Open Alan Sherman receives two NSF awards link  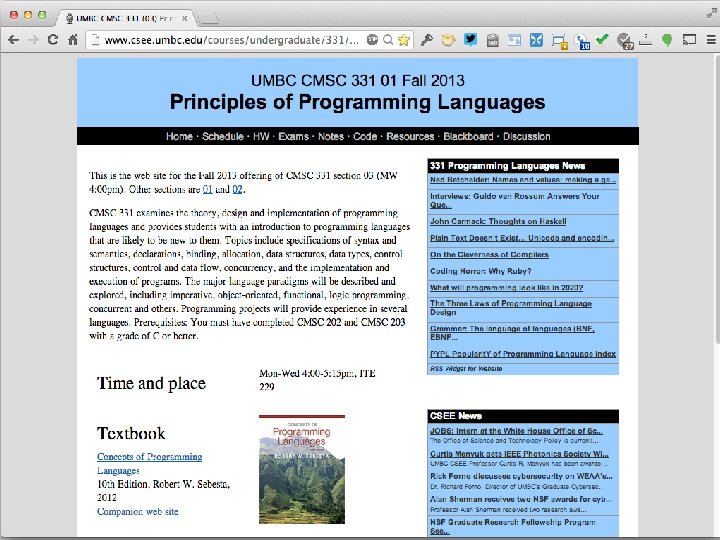click(521, 499)
